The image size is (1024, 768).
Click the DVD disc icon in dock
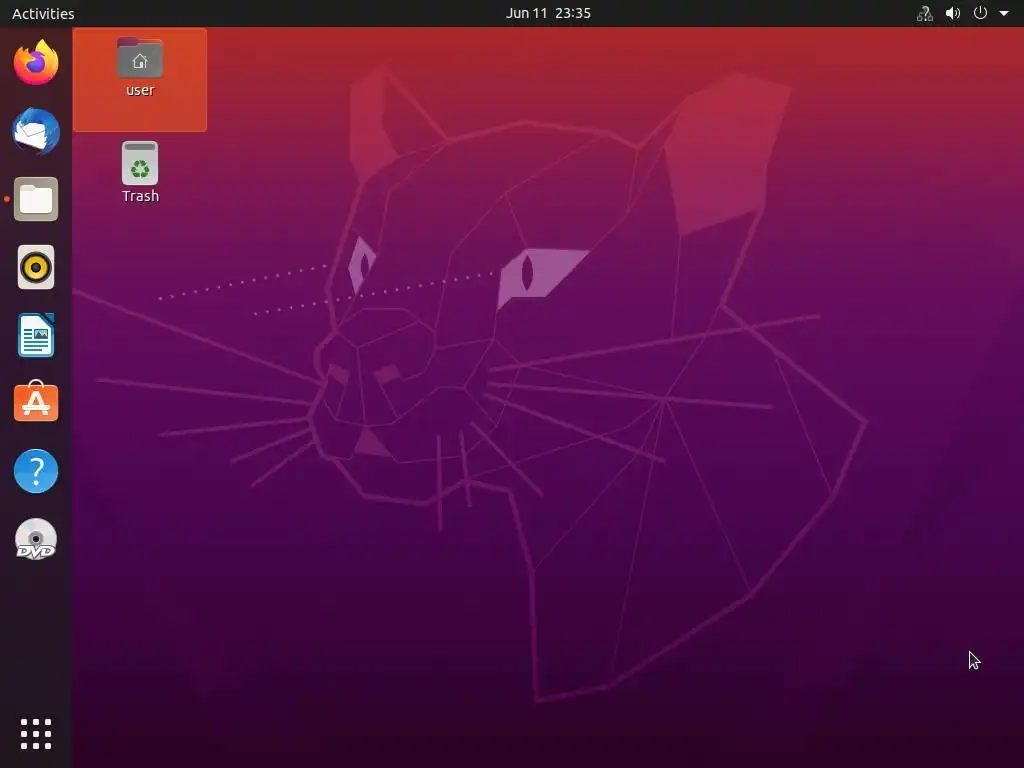pyautogui.click(x=36, y=539)
